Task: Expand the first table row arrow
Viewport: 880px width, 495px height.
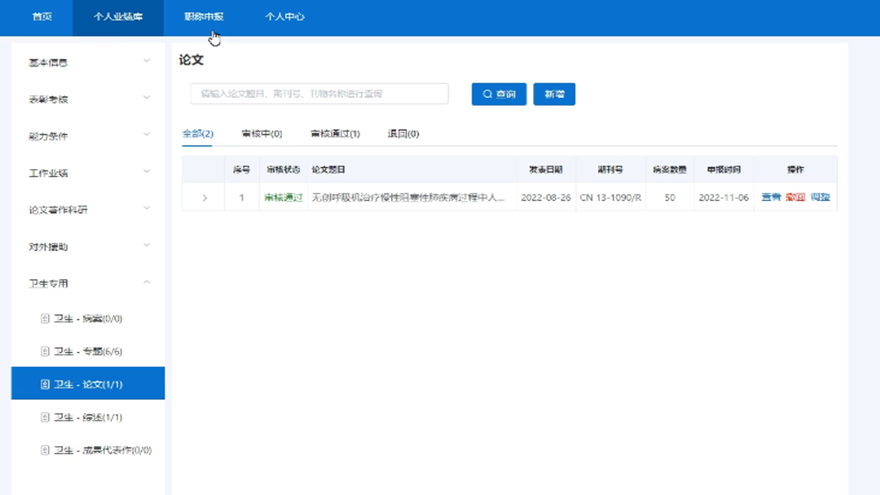Action: 205,198
